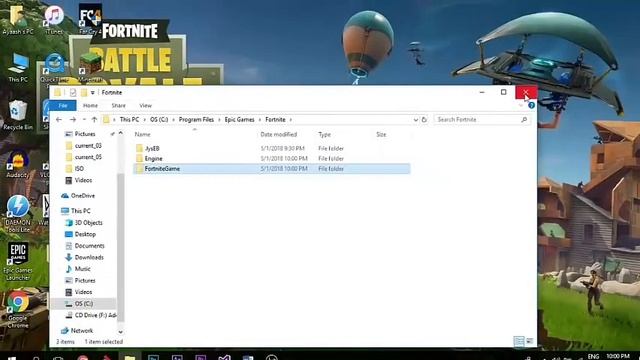Viewport: 640px width, 360px height.
Task: Navigate to This PC in breadcrumb
Action: [129, 120]
